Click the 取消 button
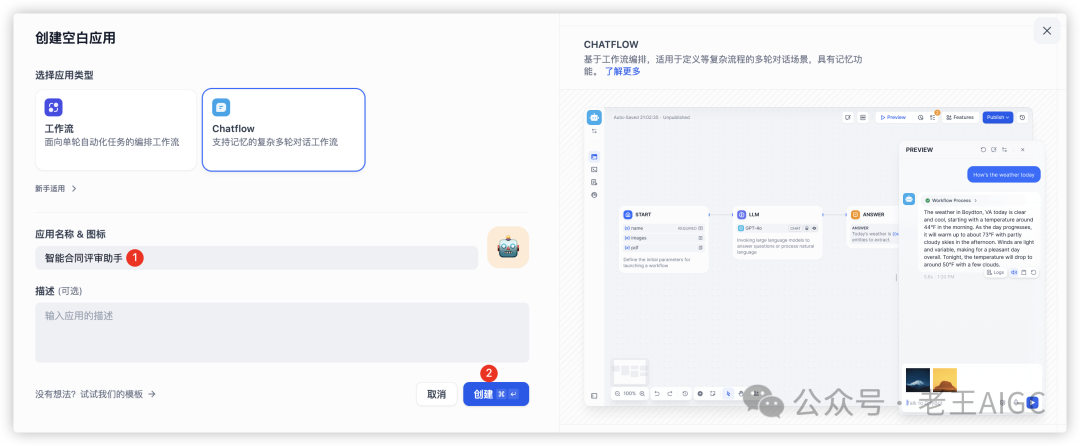Viewport: 1080px width, 446px height. pyautogui.click(x=437, y=394)
